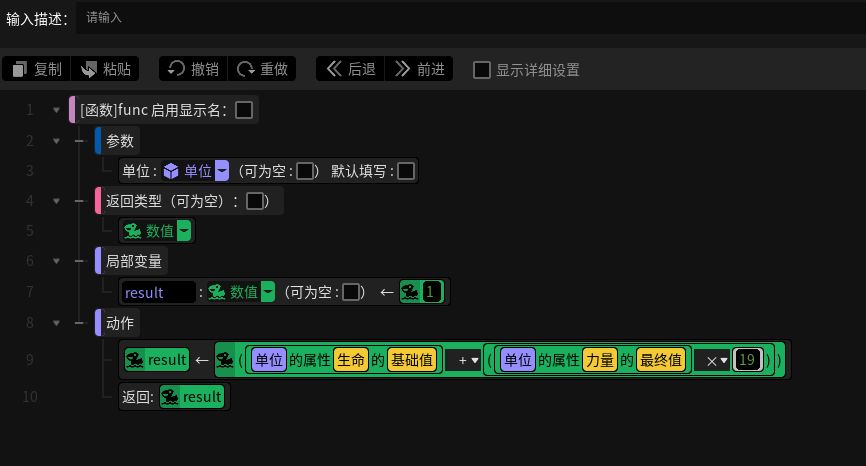Redo with the 重做 button
The width and height of the screenshot is (866, 466).
262,69
